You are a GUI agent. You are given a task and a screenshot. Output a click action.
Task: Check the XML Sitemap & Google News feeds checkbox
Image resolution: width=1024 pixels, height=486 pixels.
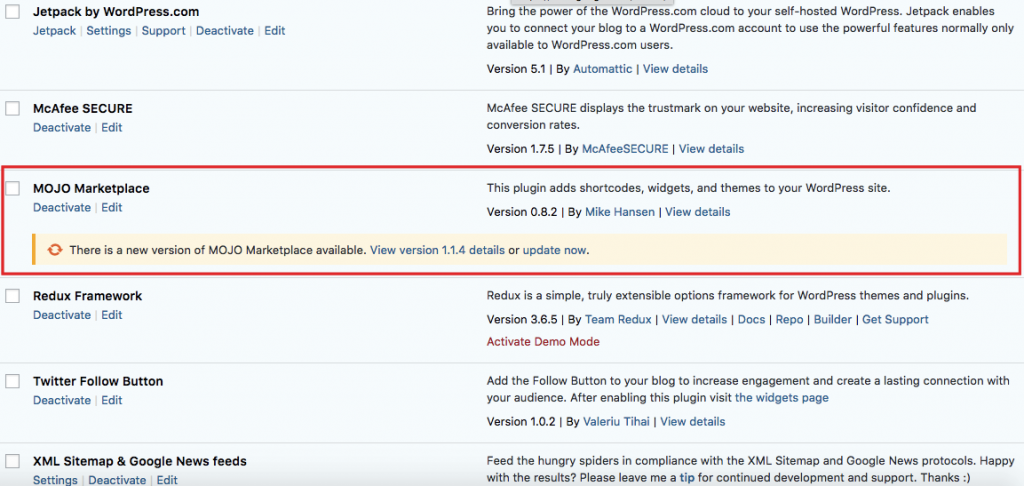pyautogui.click(x=12, y=461)
